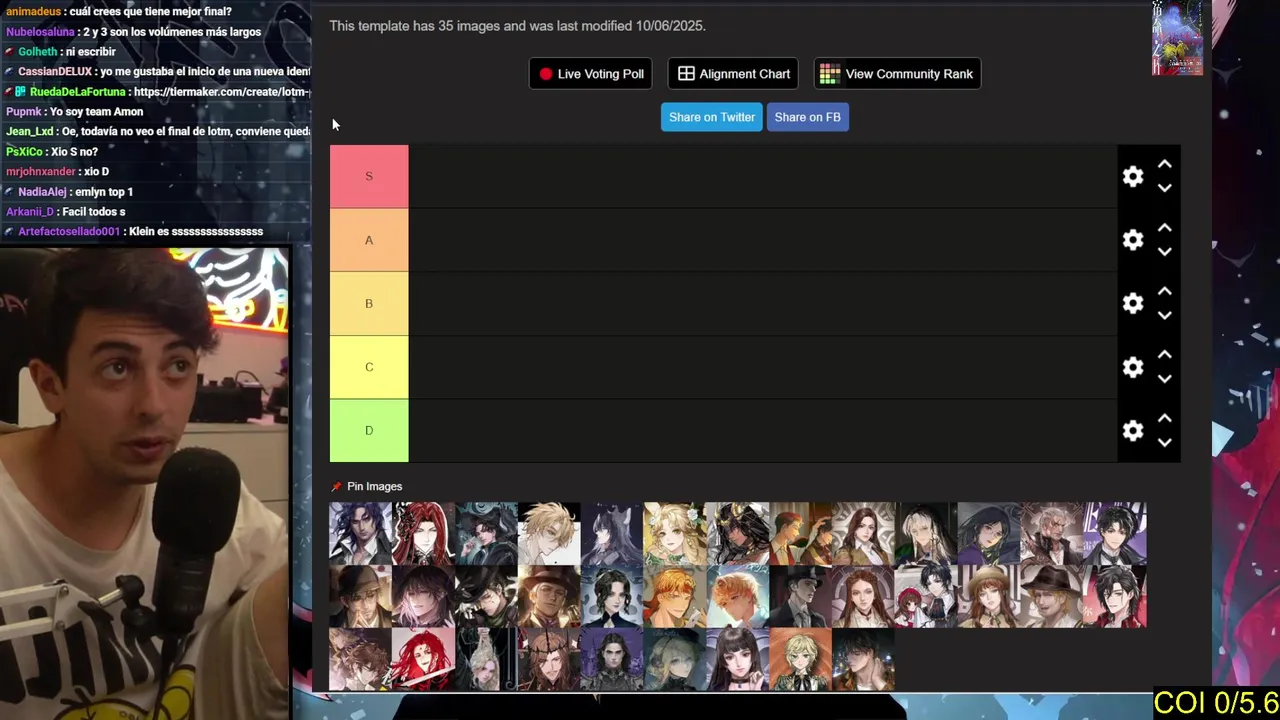The image size is (1280, 720).
Task: Click username Pupmk in chat
Action: pos(24,112)
